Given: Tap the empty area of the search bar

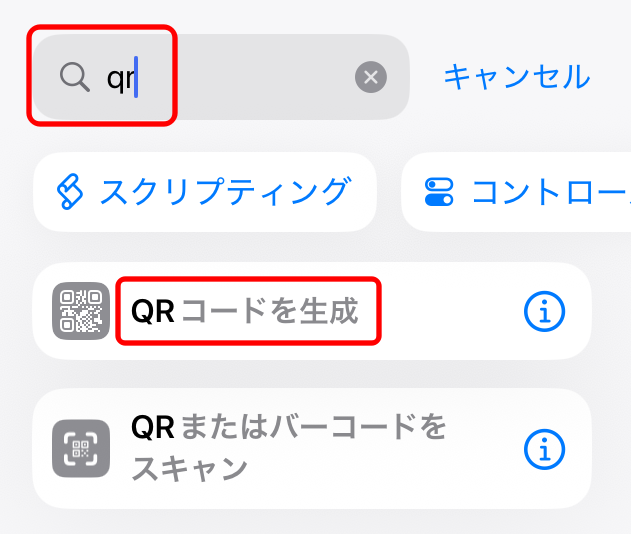Looking at the screenshot, I should tap(245, 77).
